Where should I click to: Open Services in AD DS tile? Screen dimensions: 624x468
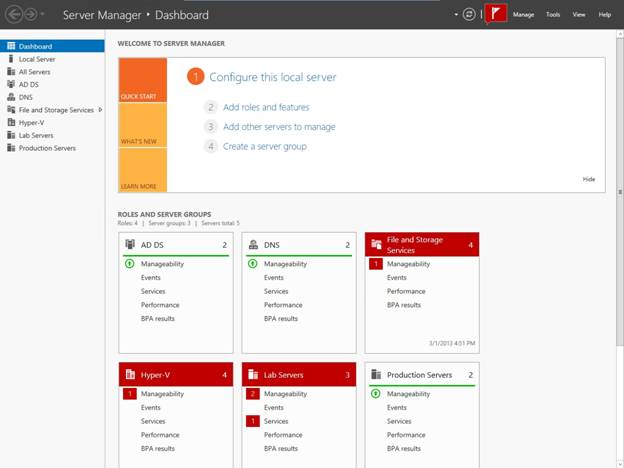tap(153, 291)
